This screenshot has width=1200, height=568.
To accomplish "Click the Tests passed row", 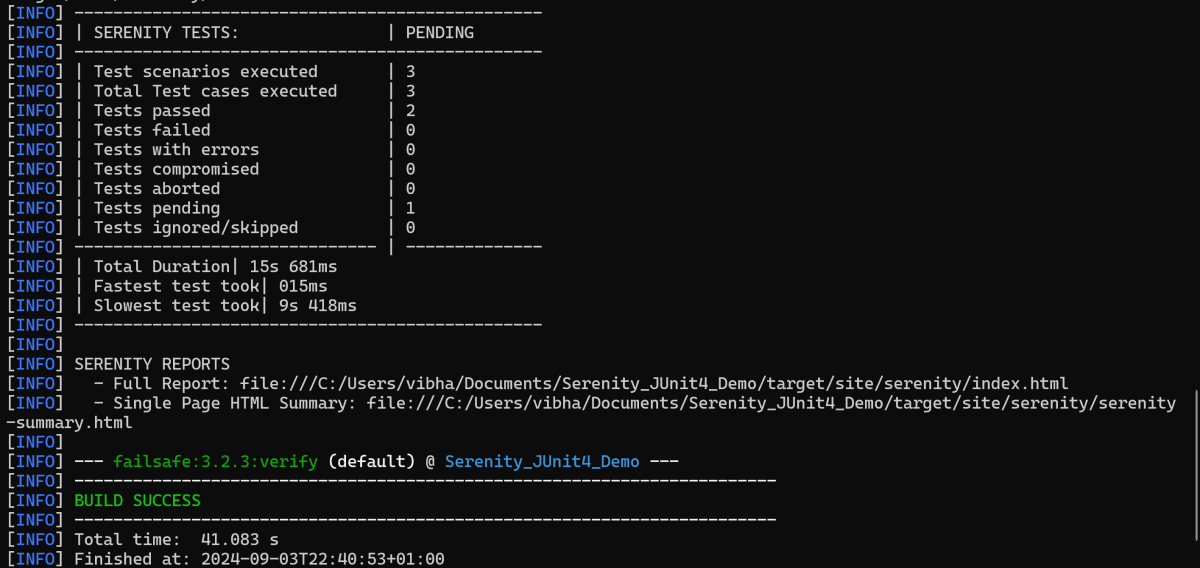I will (x=152, y=110).
